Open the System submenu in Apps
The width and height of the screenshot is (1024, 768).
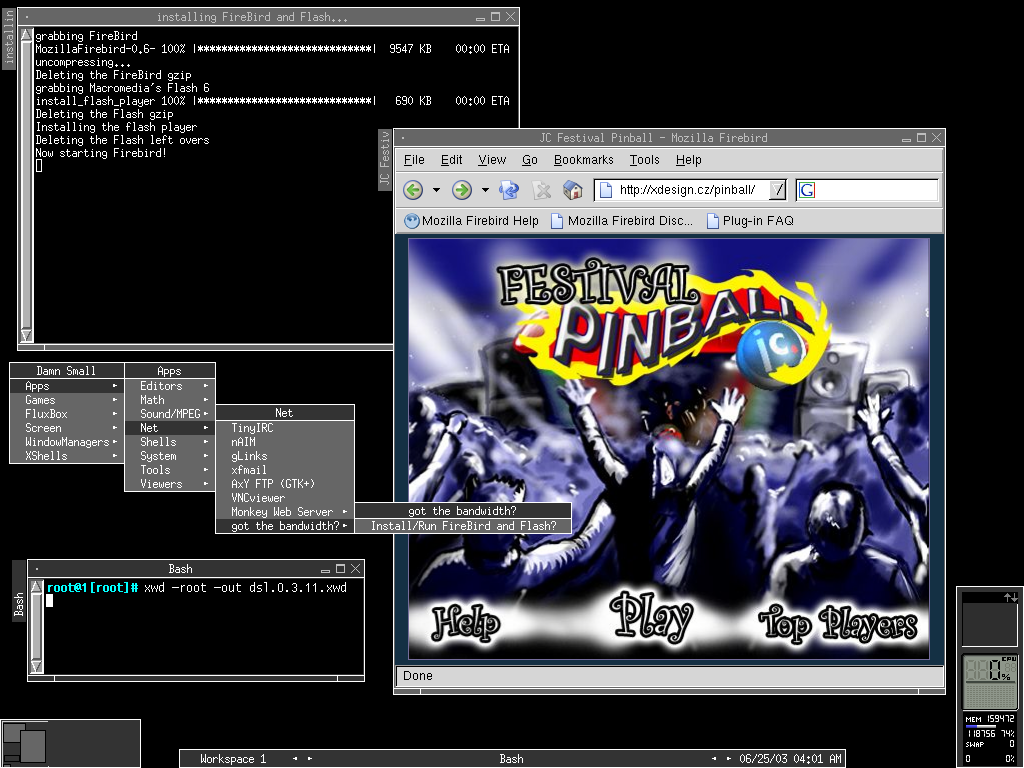click(170, 456)
